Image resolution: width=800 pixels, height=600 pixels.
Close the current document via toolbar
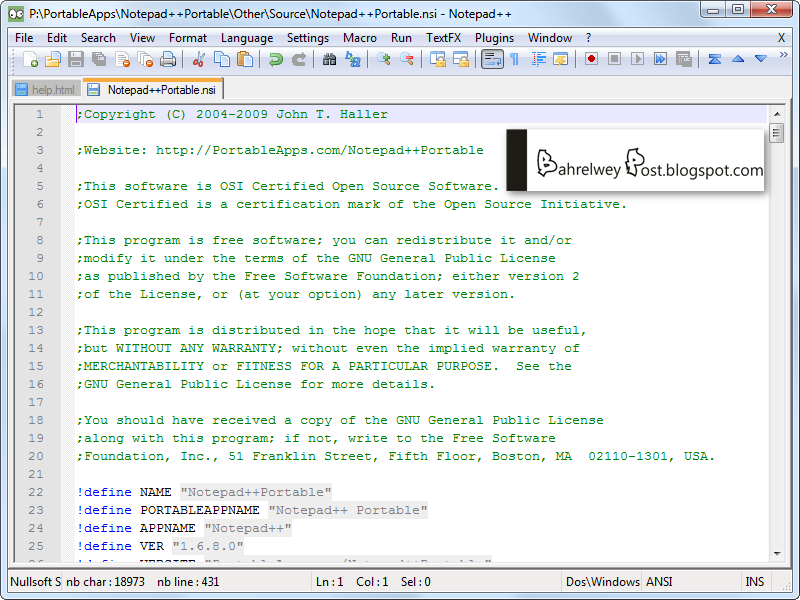[x=122, y=60]
